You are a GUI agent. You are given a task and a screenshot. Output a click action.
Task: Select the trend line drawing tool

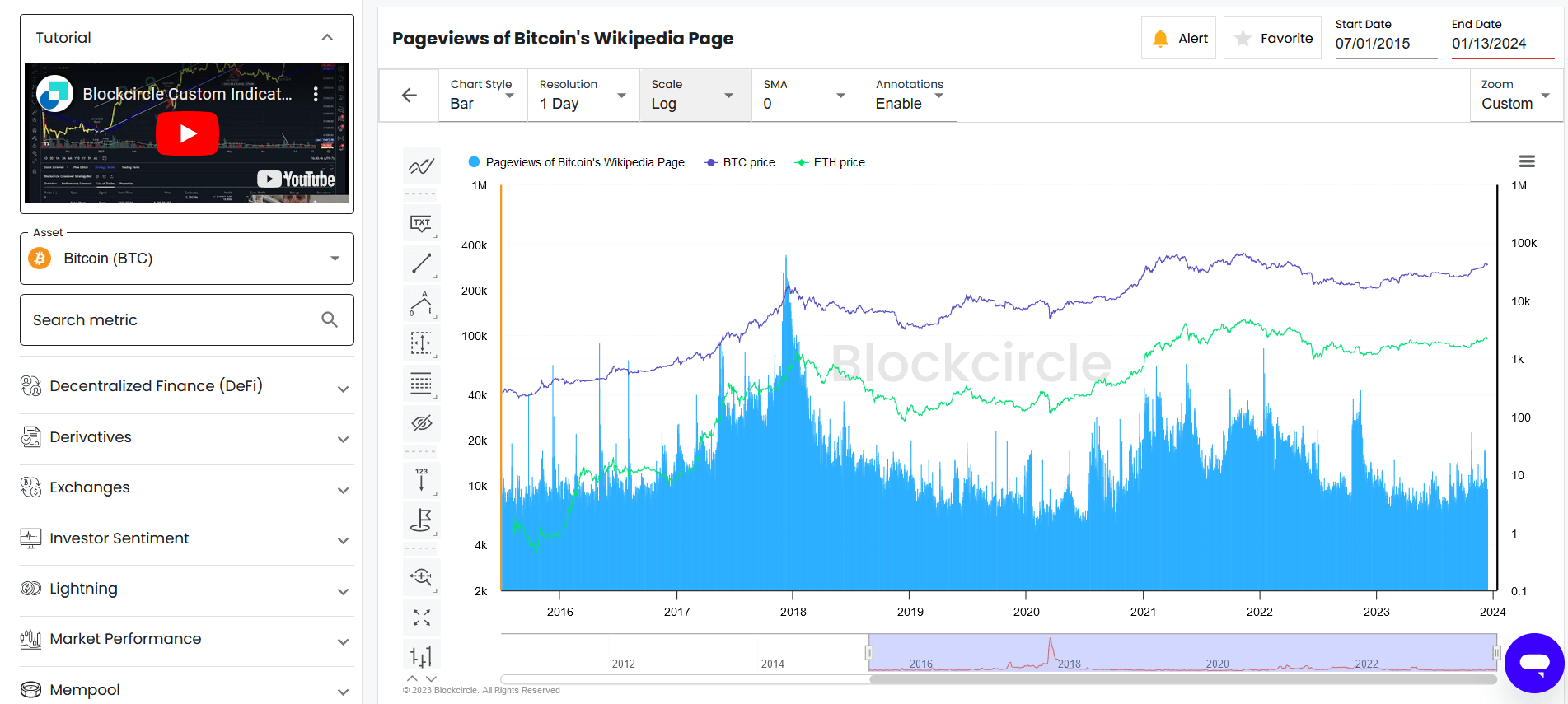point(421,167)
